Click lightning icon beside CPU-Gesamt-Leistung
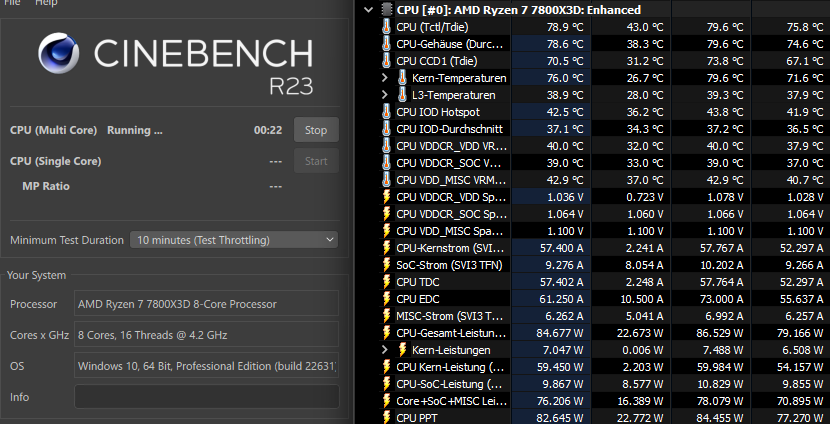 coord(386,333)
